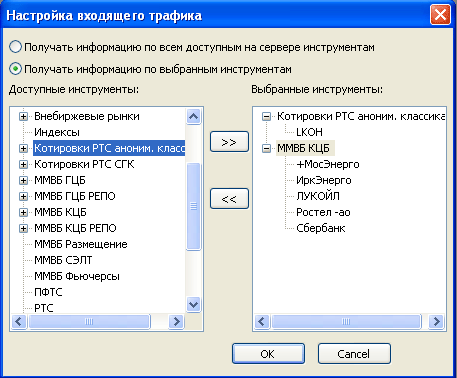The width and height of the screenshot is (457, 378).
Task: Collapse ММВБ КЦБ in selected instruments
Action: [266, 148]
